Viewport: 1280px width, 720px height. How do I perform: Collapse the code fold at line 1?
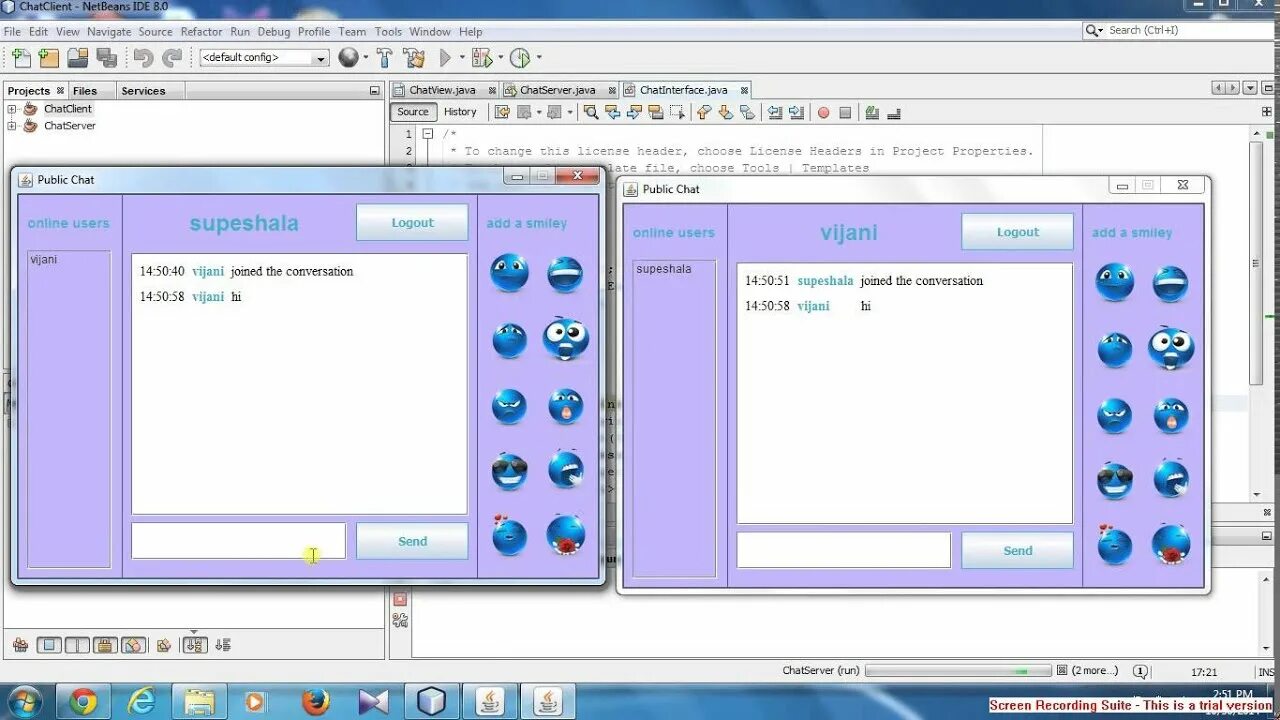coord(427,134)
